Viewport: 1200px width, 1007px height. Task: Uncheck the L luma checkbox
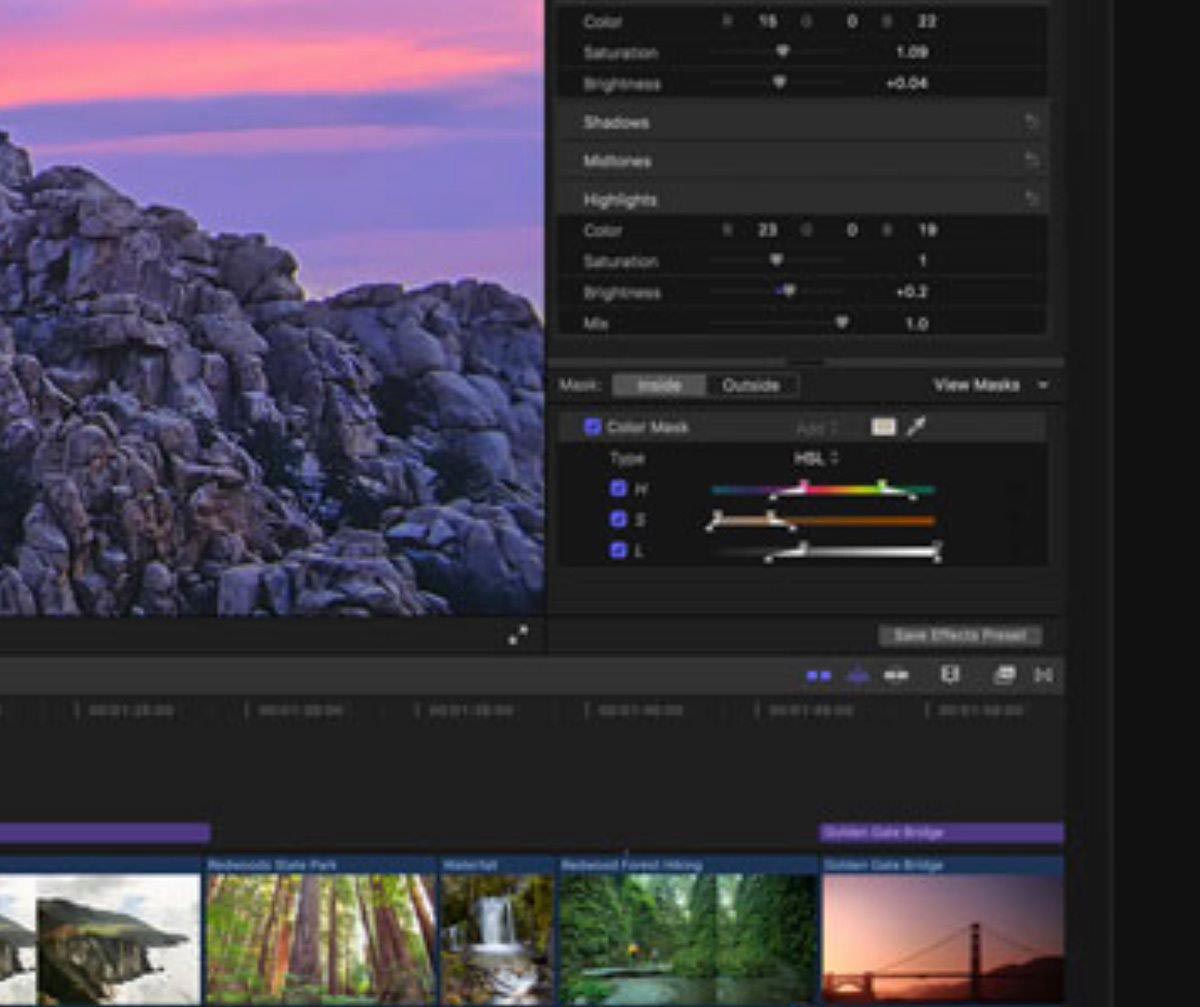[x=618, y=550]
